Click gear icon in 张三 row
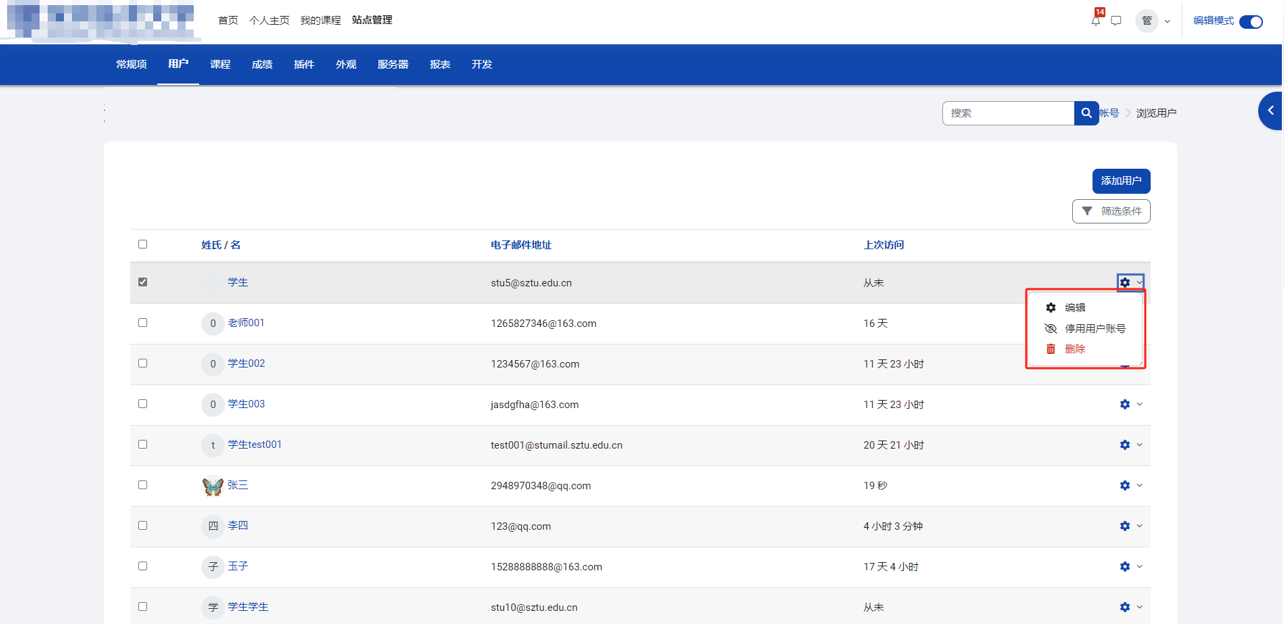 pyautogui.click(x=1125, y=485)
